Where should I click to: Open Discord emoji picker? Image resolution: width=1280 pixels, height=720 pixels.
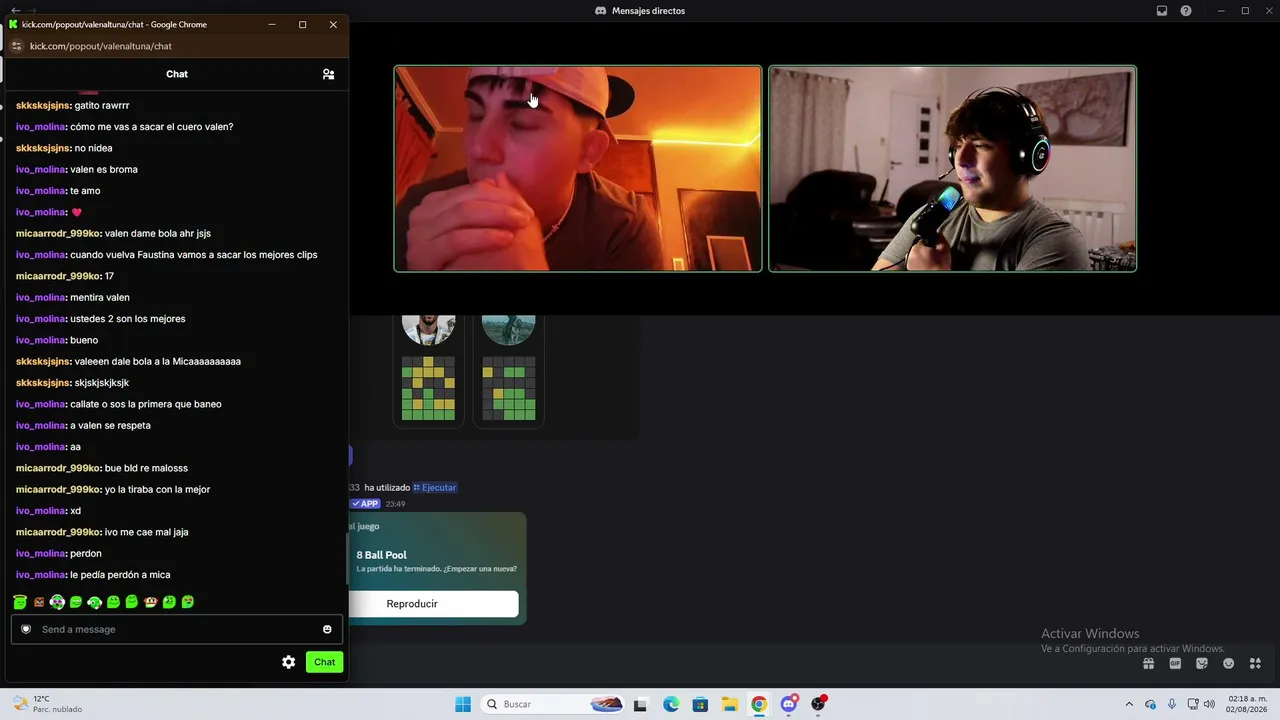click(x=1228, y=663)
